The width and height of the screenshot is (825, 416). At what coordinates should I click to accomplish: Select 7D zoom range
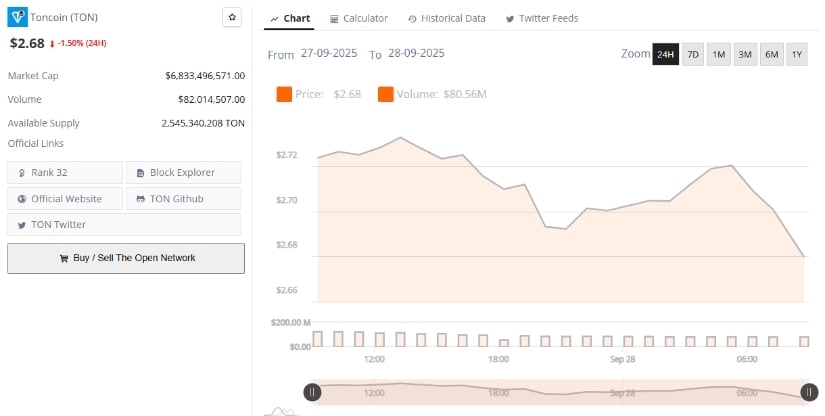[692, 54]
